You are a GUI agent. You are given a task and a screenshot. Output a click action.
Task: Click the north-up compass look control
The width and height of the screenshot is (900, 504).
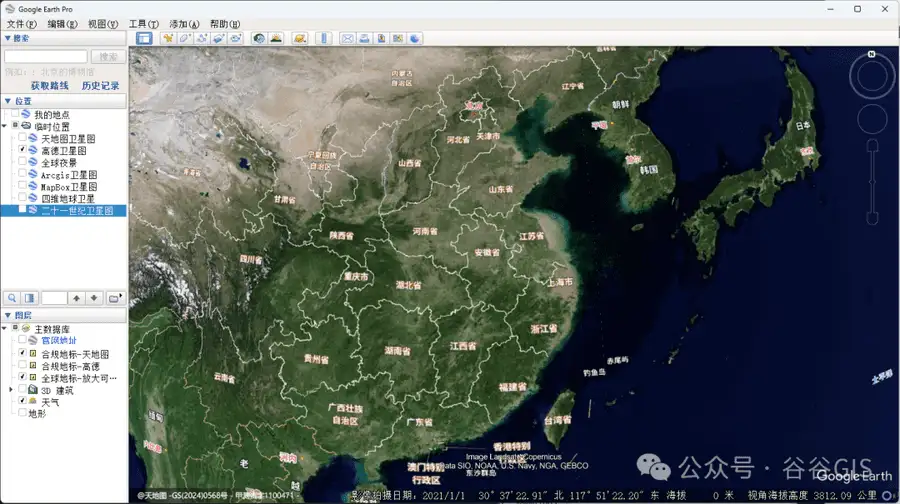(x=872, y=76)
